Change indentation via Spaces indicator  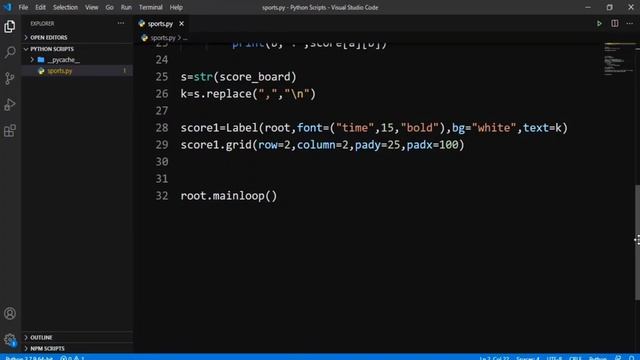(x=527, y=358)
